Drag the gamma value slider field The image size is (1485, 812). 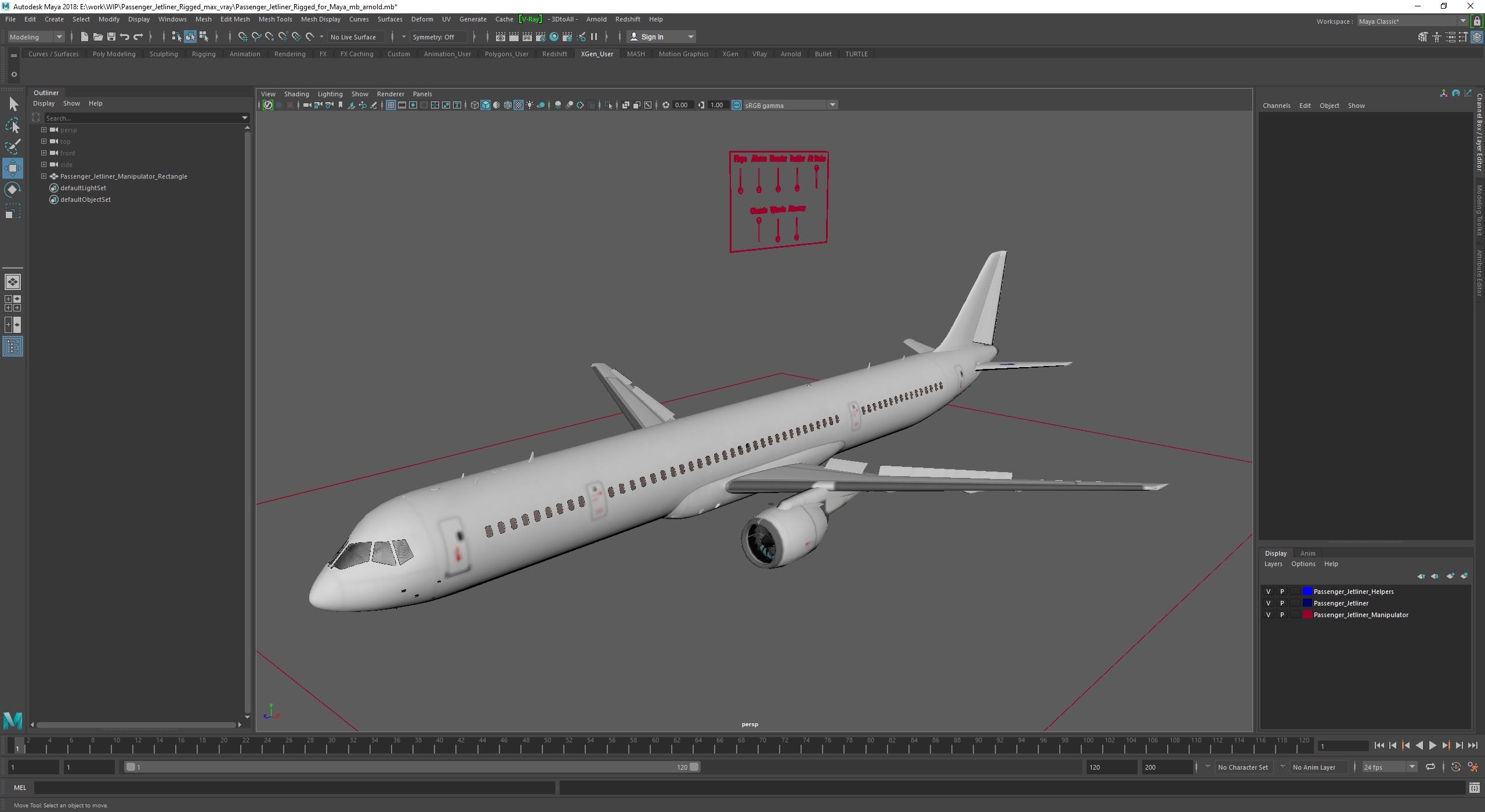coord(717,105)
